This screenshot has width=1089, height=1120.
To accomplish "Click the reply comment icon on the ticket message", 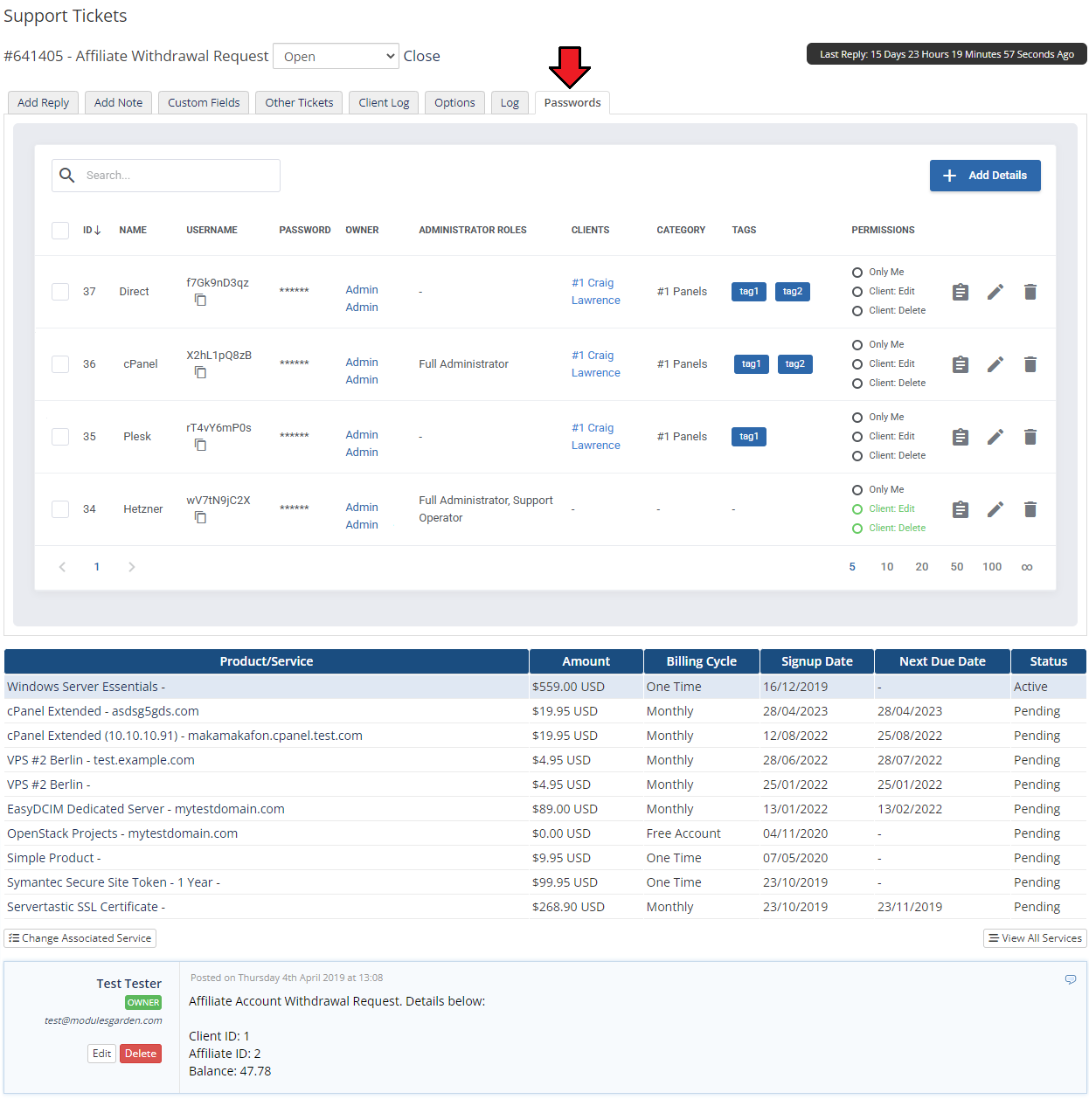I will 1071,979.
